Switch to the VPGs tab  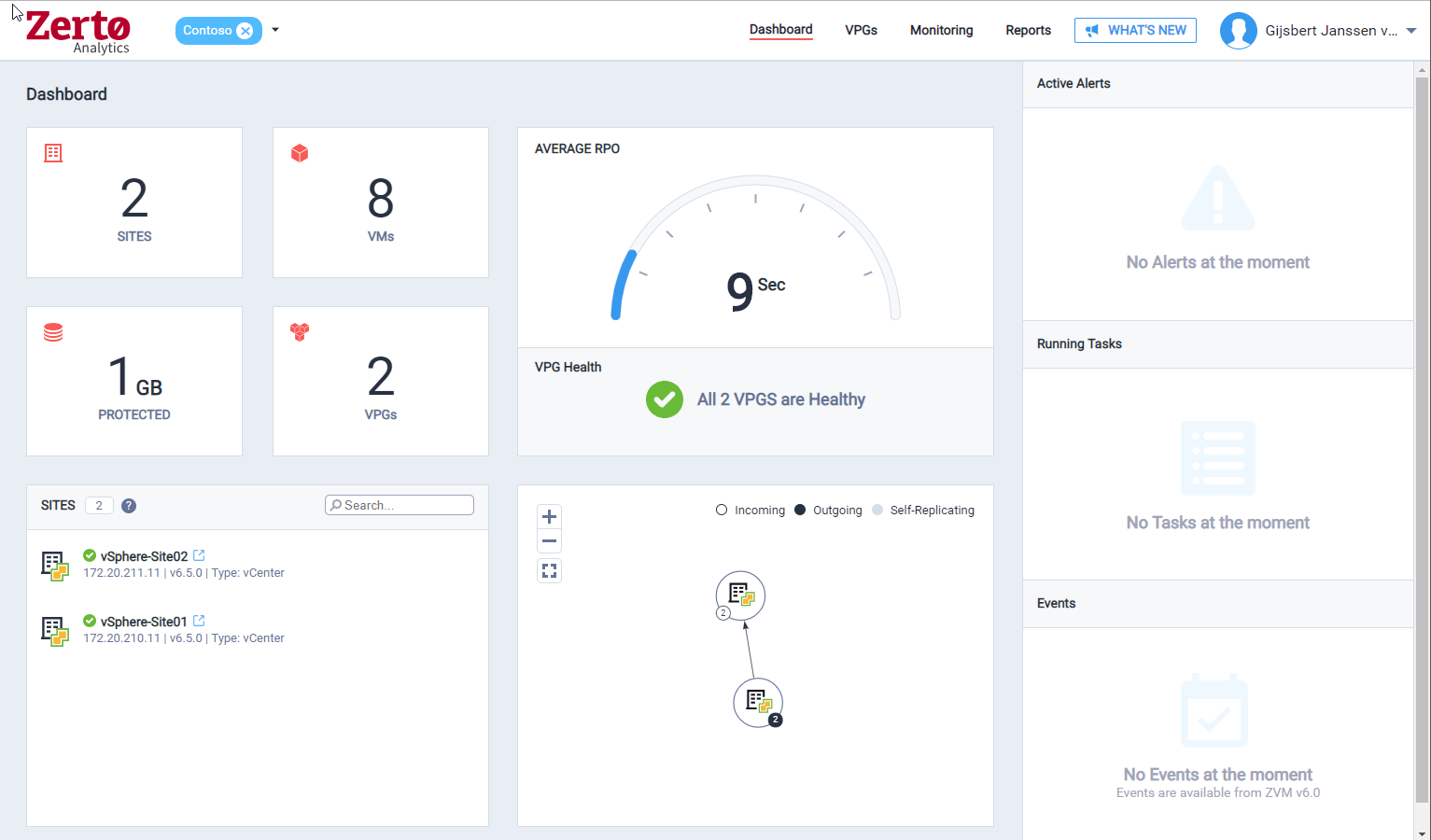[861, 30]
